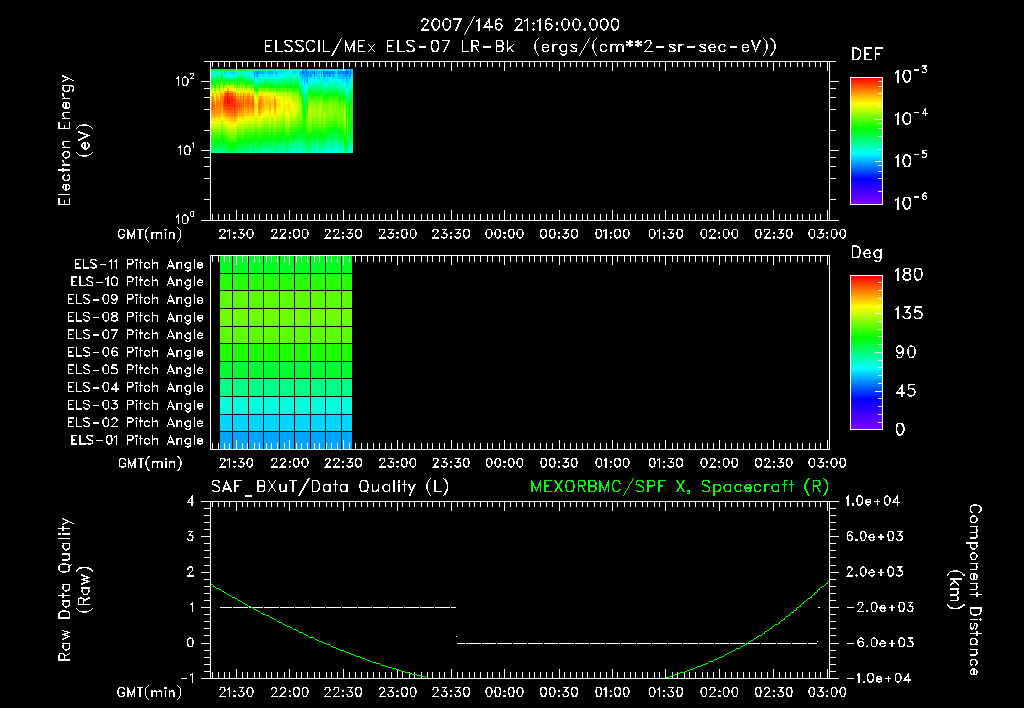Viewport: 1024px width, 708px height.
Task: Click the 03:00 time tick under data quality panel
Action: [x=827, y=692]
